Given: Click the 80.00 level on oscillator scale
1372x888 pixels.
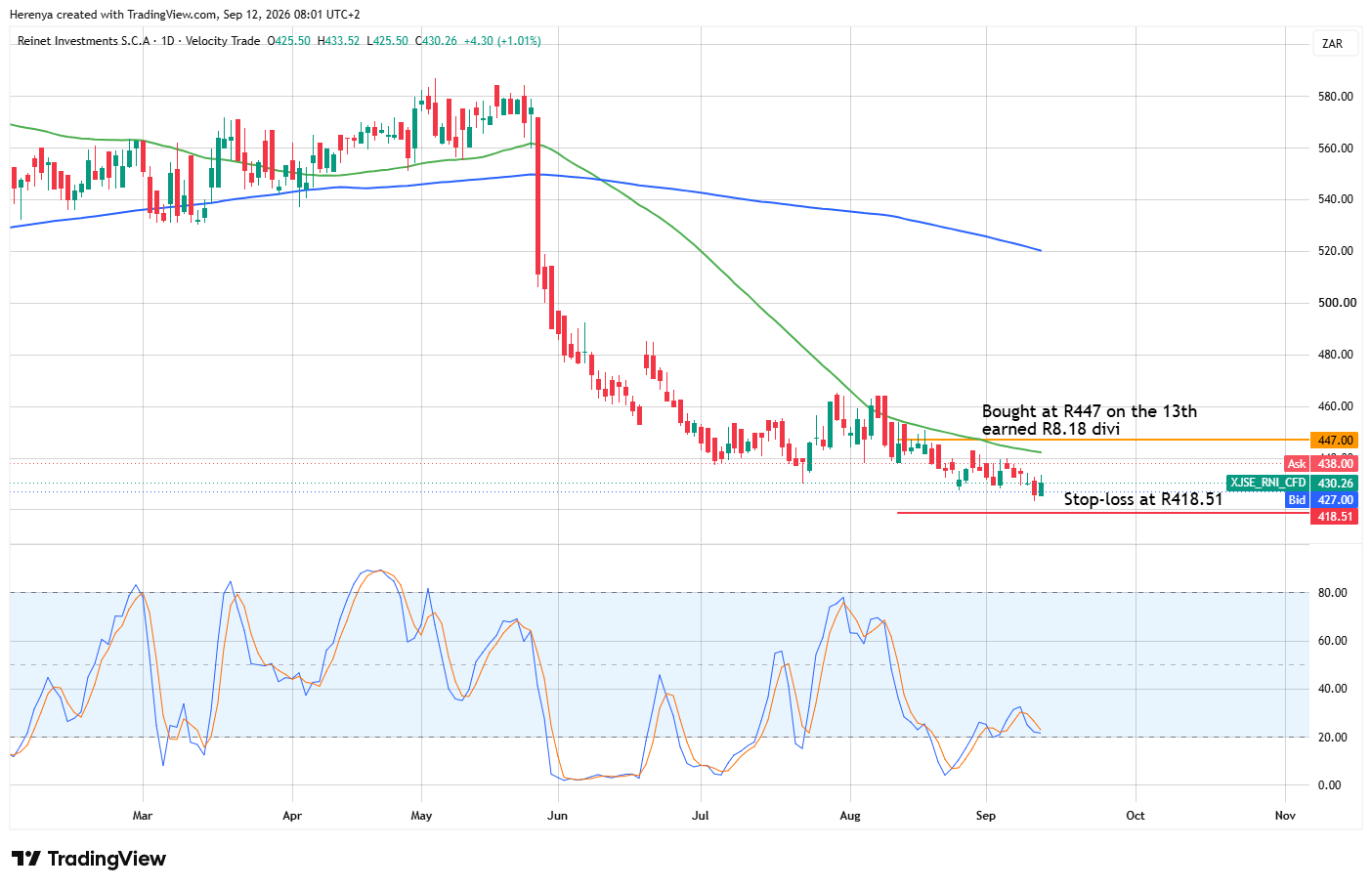Looking at the screenshot, I should pos(1332,593).
